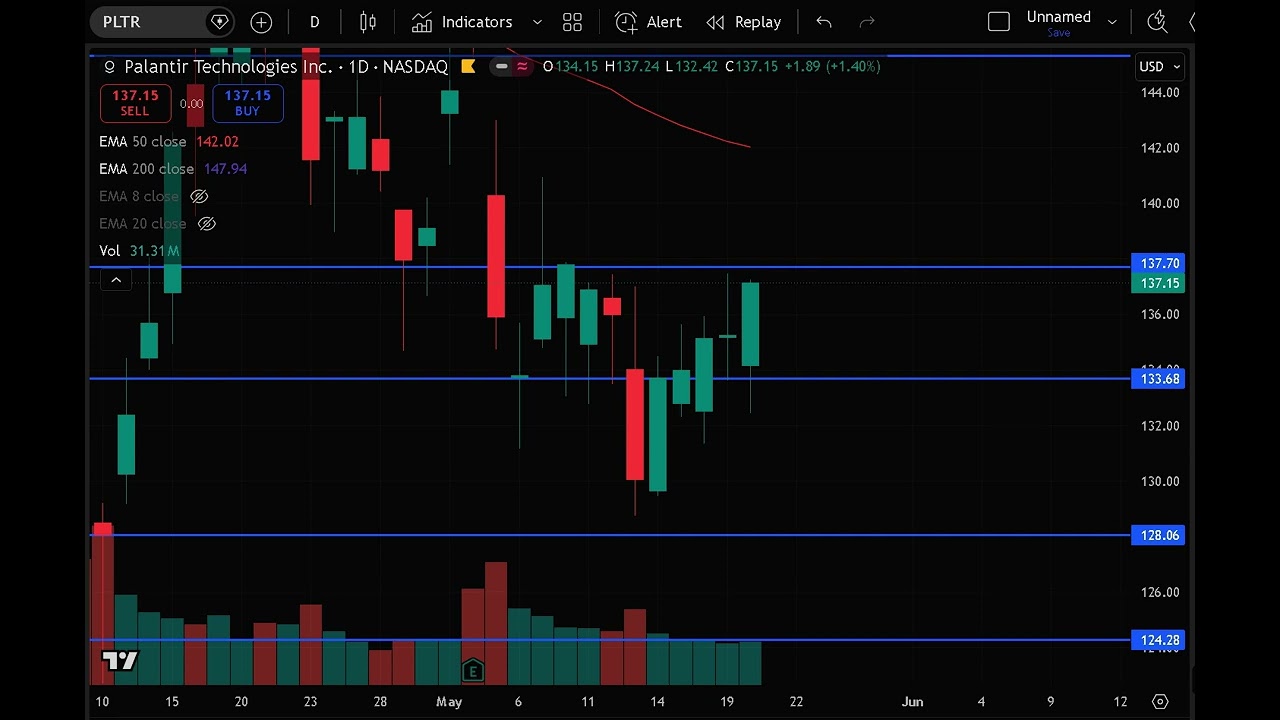Click the 137.70 horizontal line price label
This screenshot has height=720, width=1280.
(x=1158, y=264)
